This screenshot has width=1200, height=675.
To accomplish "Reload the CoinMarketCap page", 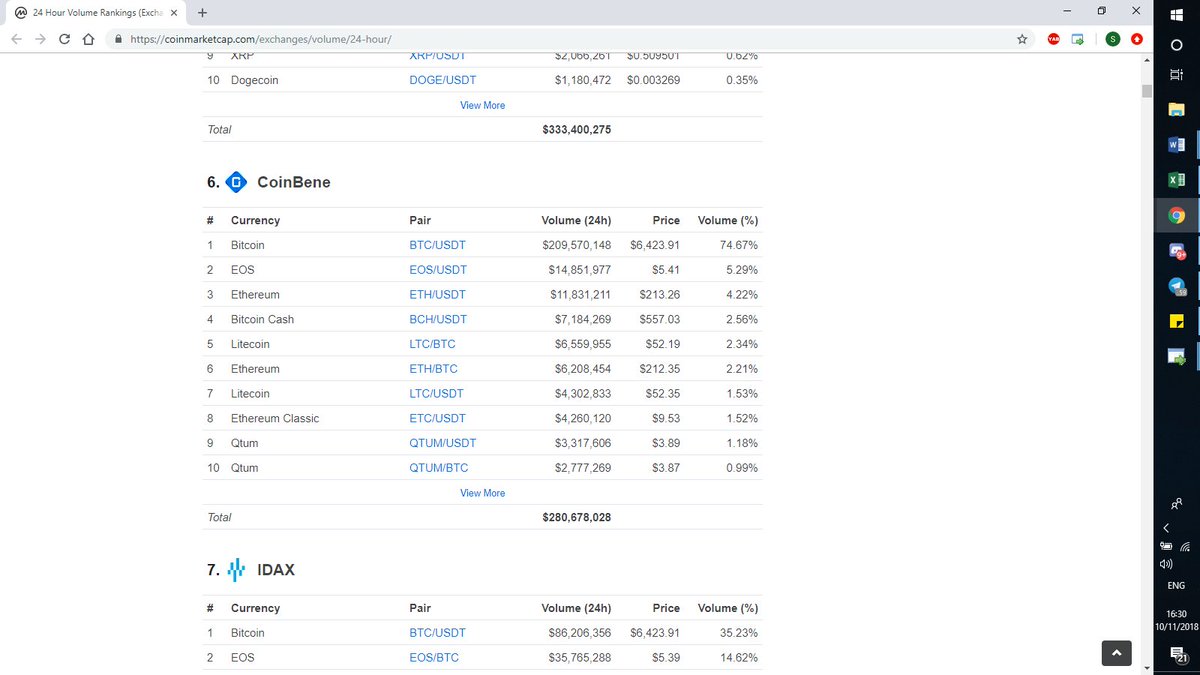I will pos(65,39).
